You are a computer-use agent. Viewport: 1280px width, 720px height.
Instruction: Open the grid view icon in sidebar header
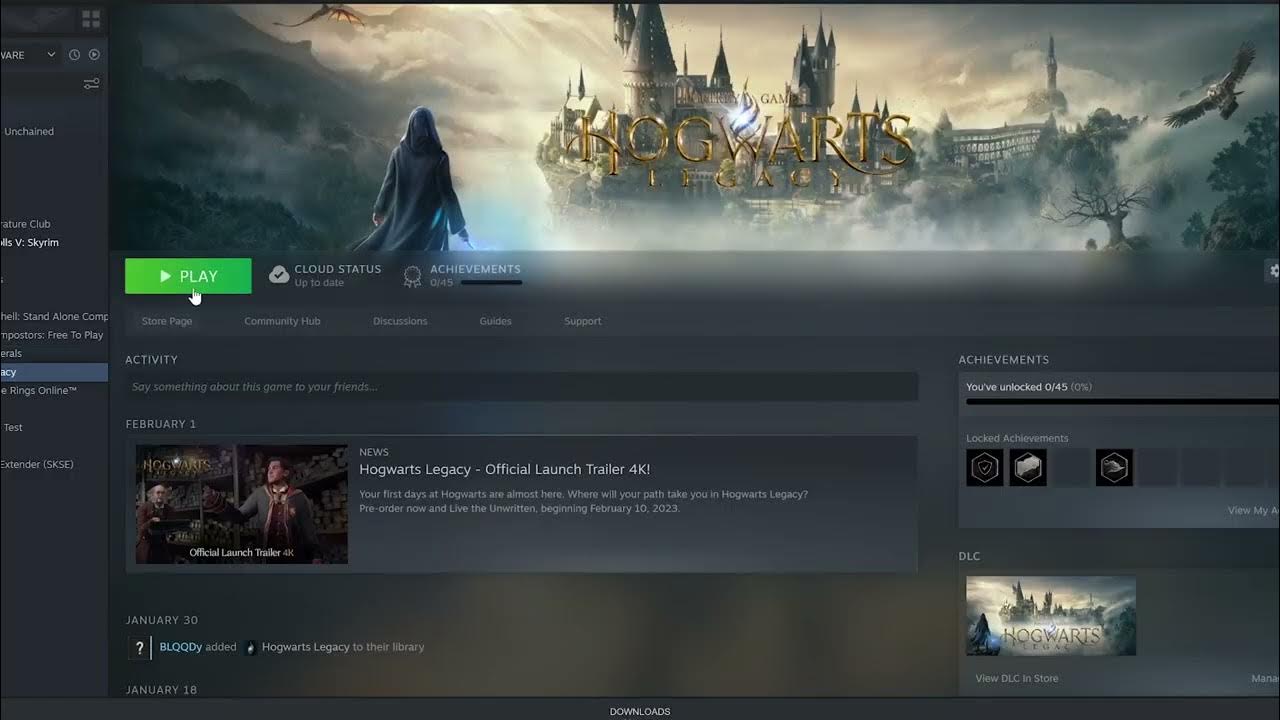point(91,19)
